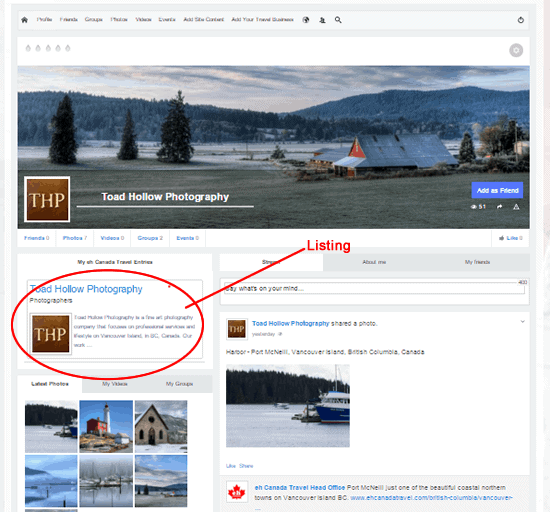Open the globe notifications icon
The width and height of the screenshot is (550, 512).
tap(306, 20)
